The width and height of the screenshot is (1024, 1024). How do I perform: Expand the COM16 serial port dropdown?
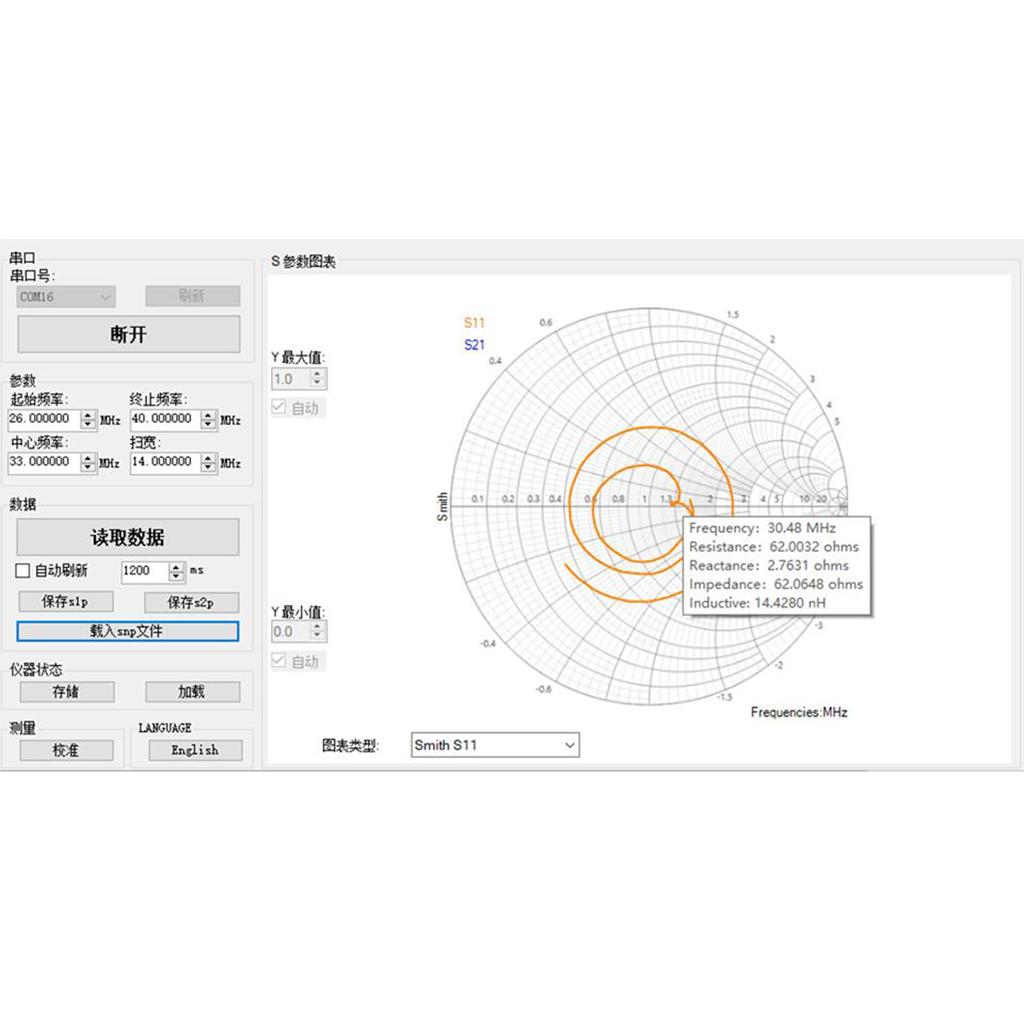tap(66, 297)
